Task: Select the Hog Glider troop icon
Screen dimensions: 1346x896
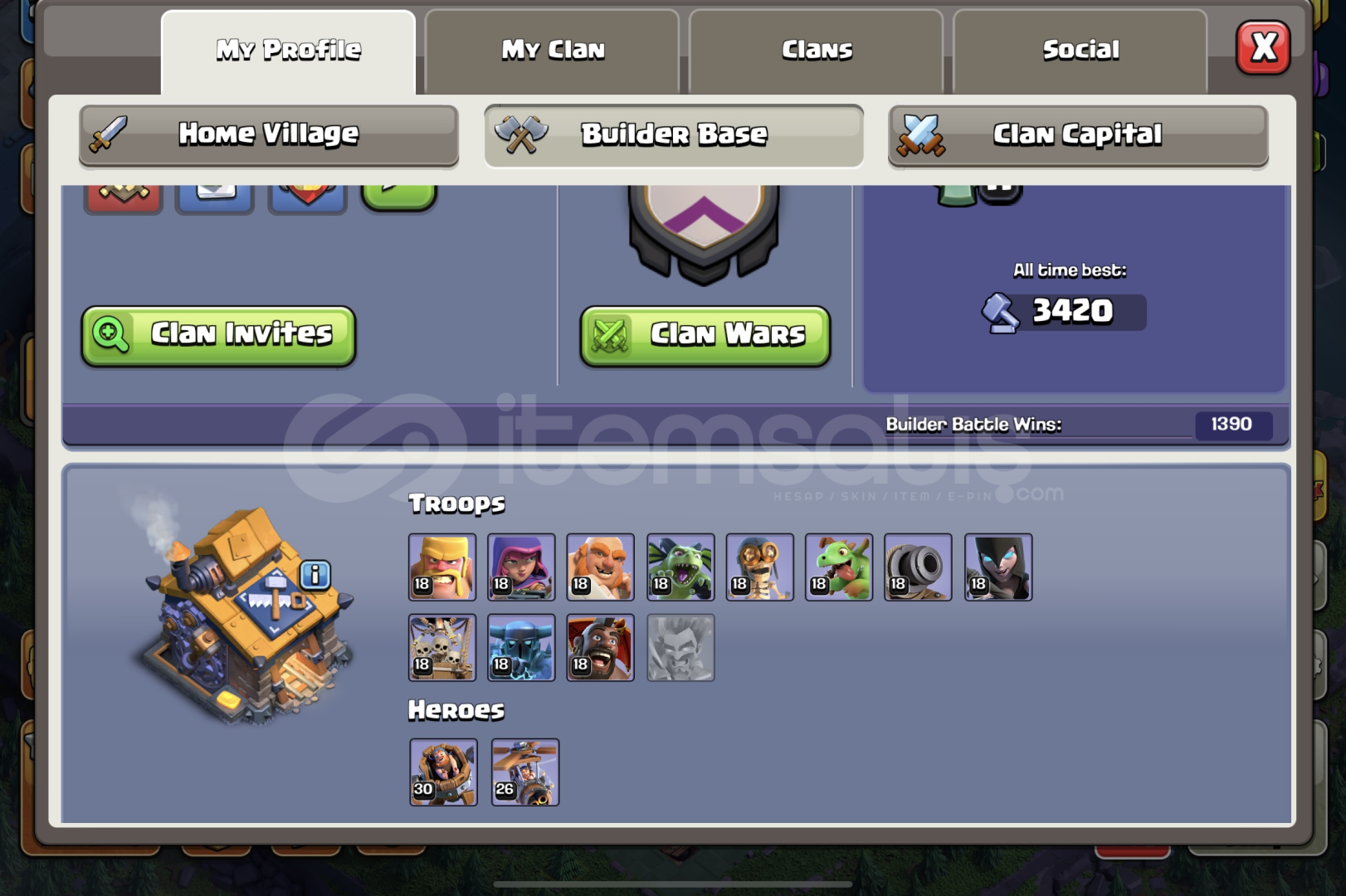Action: (x=600, y=647)
